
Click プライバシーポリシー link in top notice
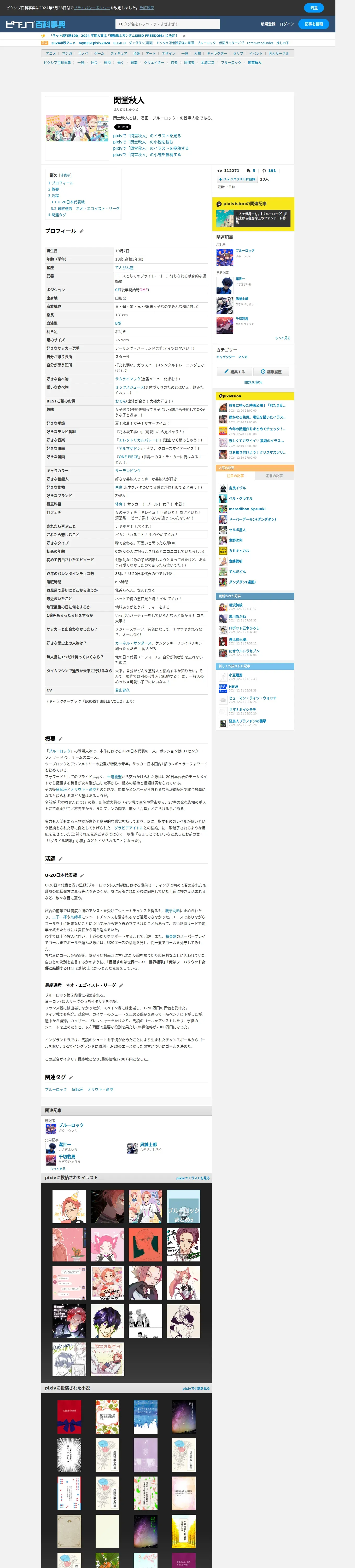click(x=92, y=8)
